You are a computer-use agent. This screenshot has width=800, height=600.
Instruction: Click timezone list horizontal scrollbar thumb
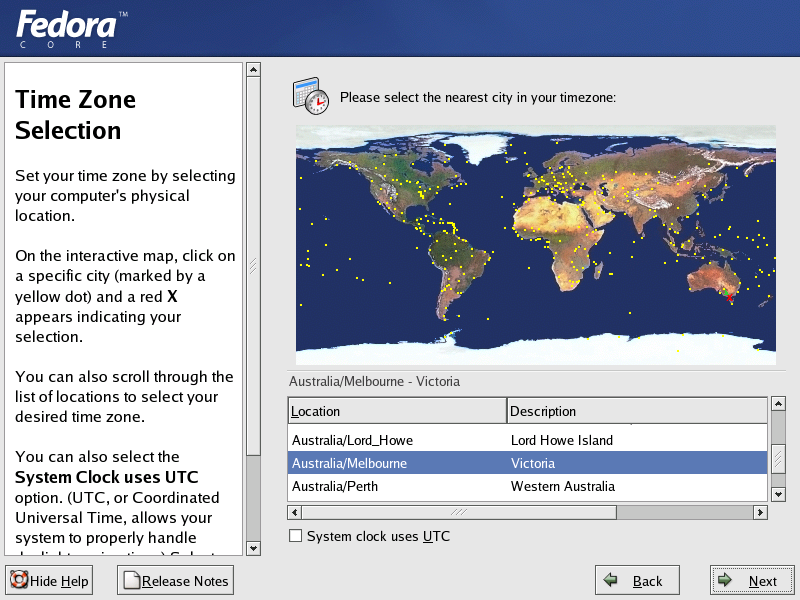(459, 512)
